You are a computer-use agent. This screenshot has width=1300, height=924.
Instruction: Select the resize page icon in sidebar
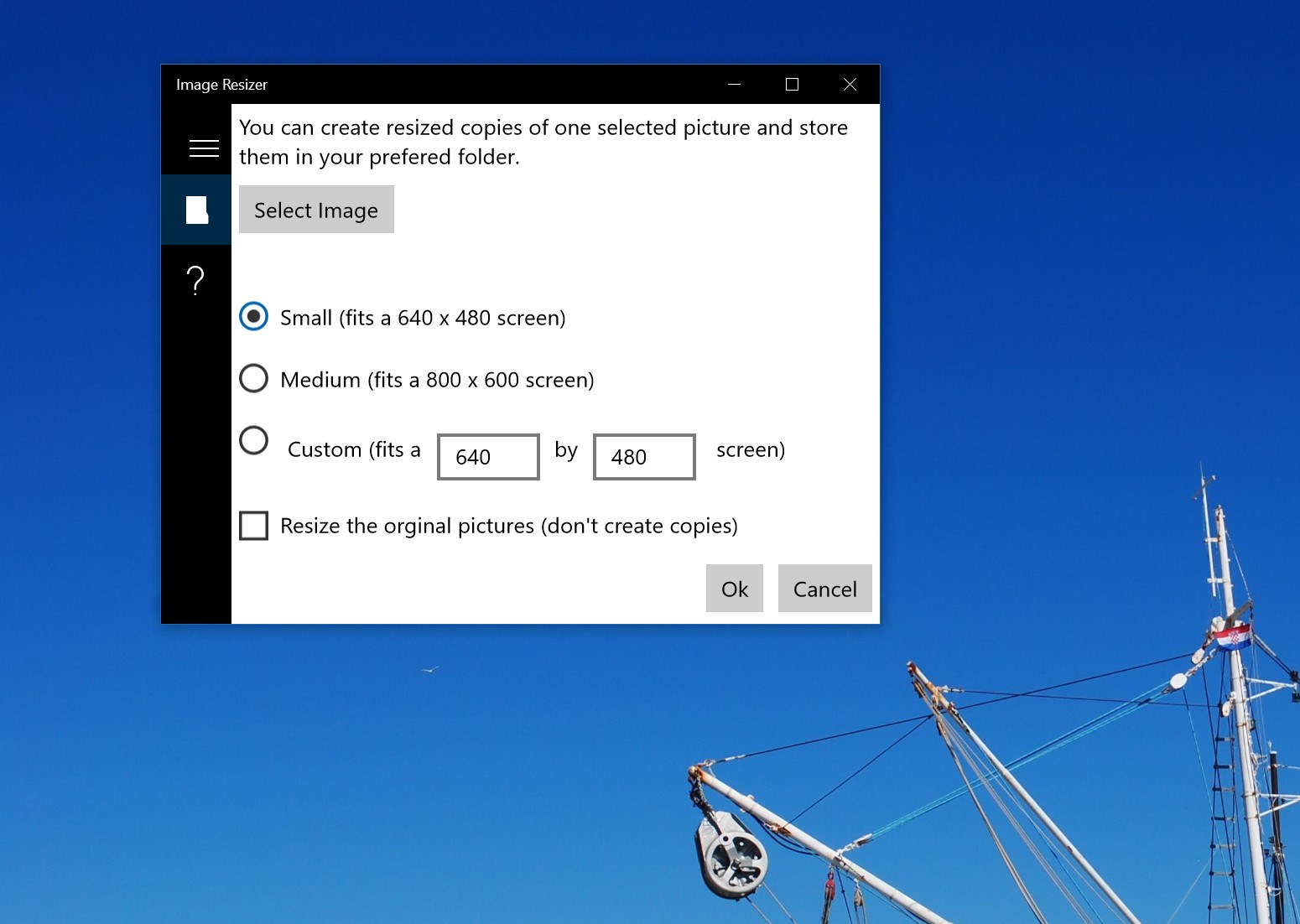[195, 210]
